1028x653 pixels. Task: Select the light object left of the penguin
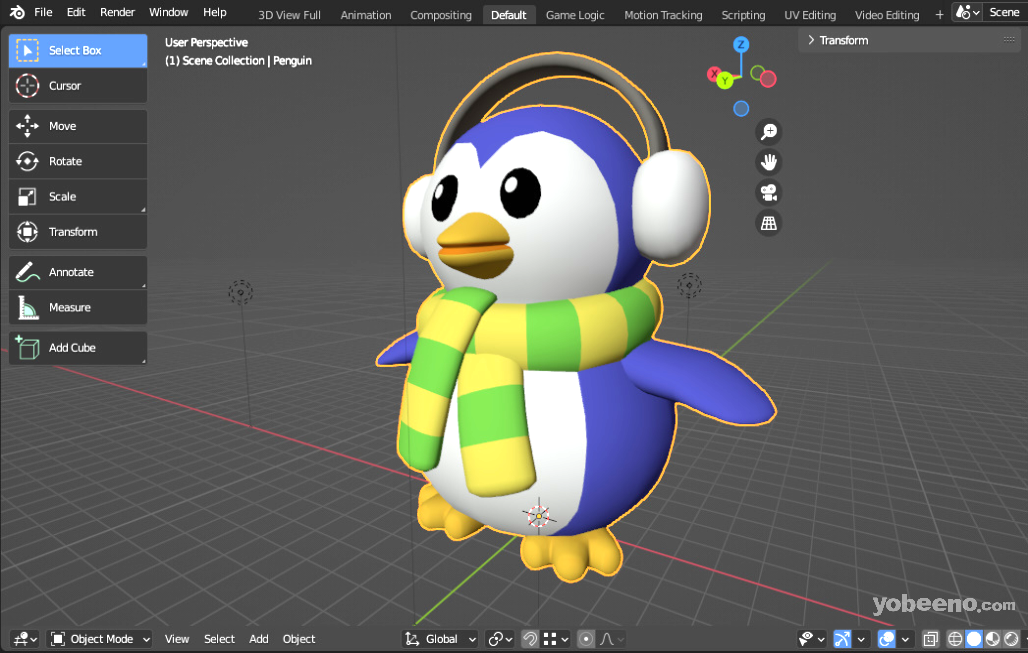[241, 292]
